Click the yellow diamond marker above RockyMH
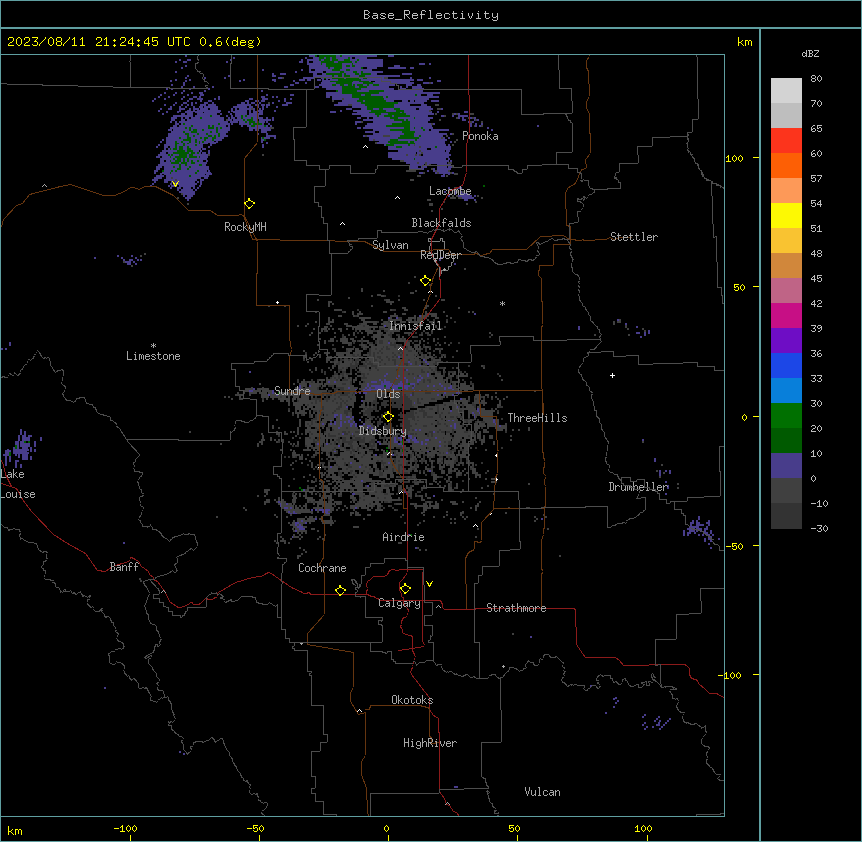The image size is (862, 842). click(250, 204)
